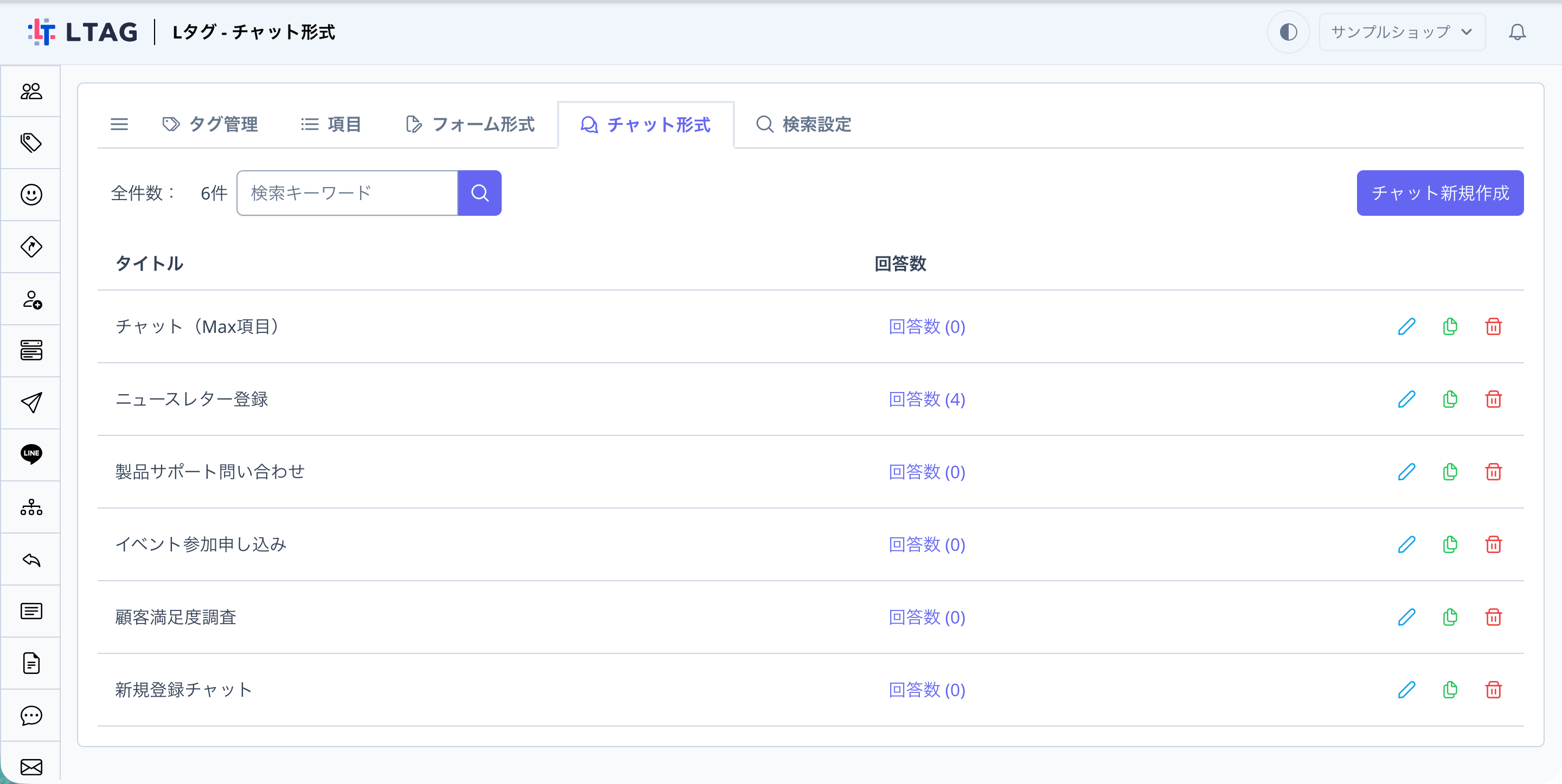
Task: Open 回答数 (0) for チャット（Max項目）
Action: click(x=926, y=326)
